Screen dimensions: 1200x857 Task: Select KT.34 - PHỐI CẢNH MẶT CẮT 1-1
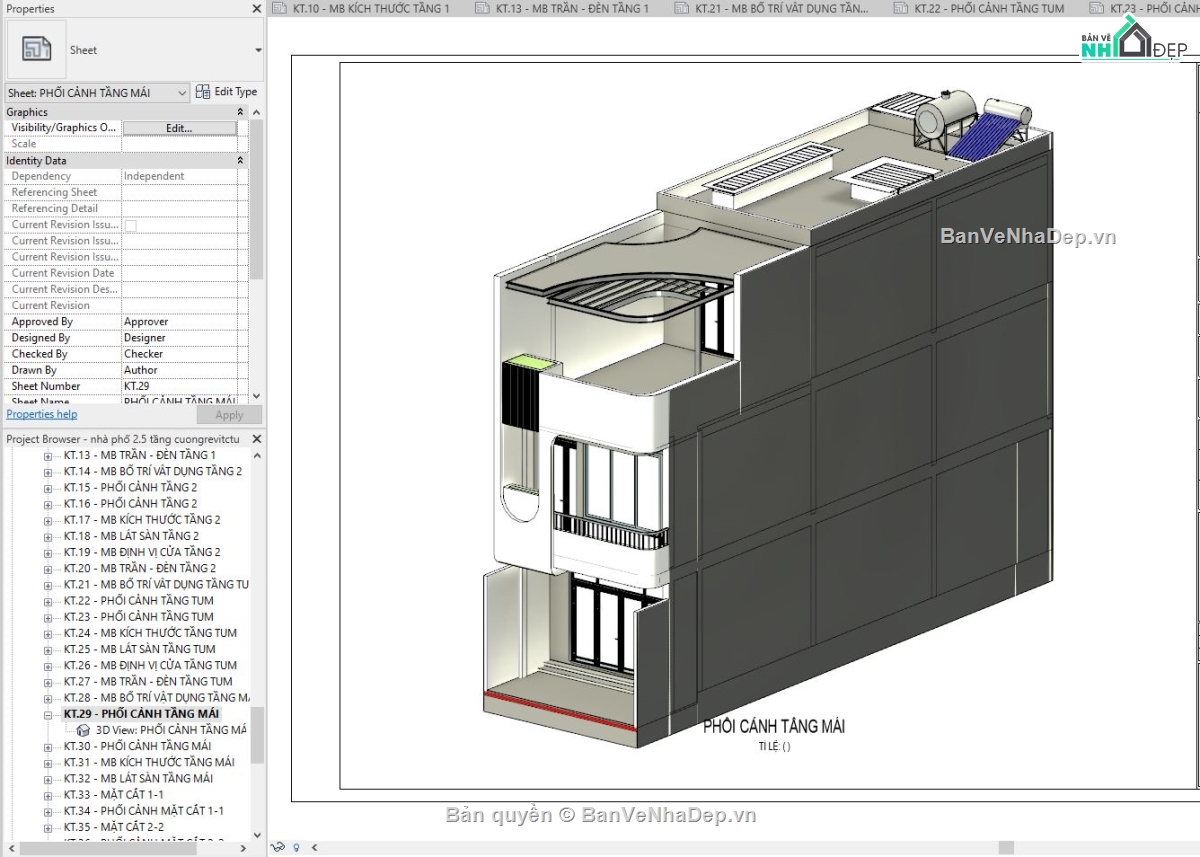(x=144, y=811)
